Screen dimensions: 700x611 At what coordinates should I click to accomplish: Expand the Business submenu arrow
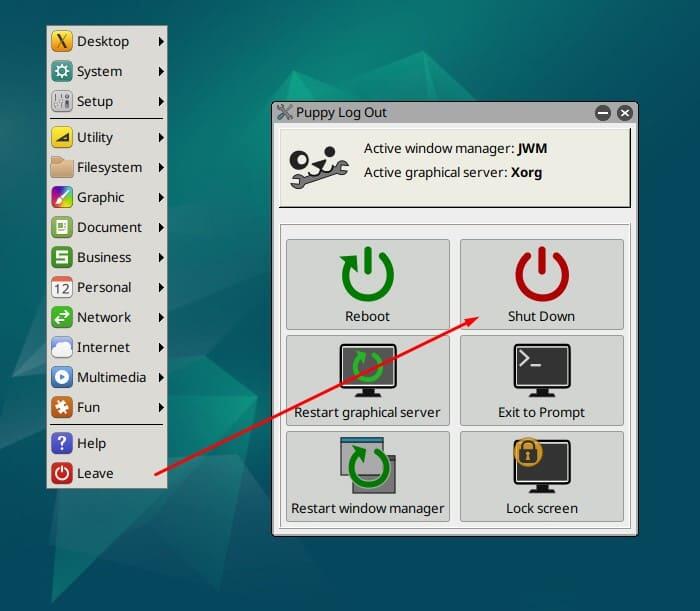(x=161, y=258)
